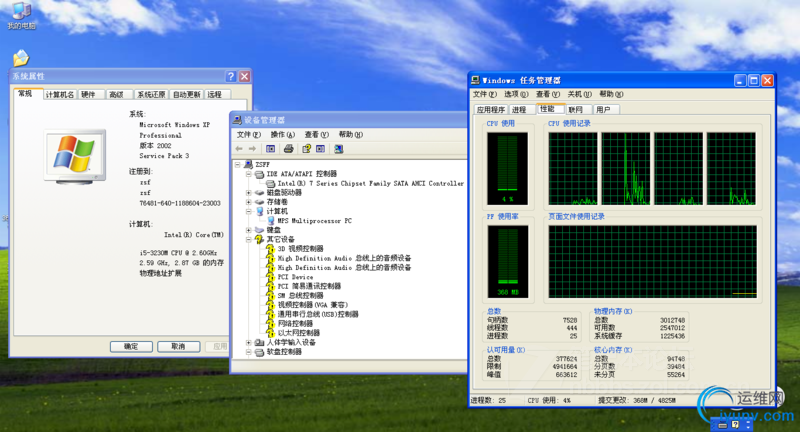
Task: Open 查看 menu in Device Manager
Action: tap(317, 135)
